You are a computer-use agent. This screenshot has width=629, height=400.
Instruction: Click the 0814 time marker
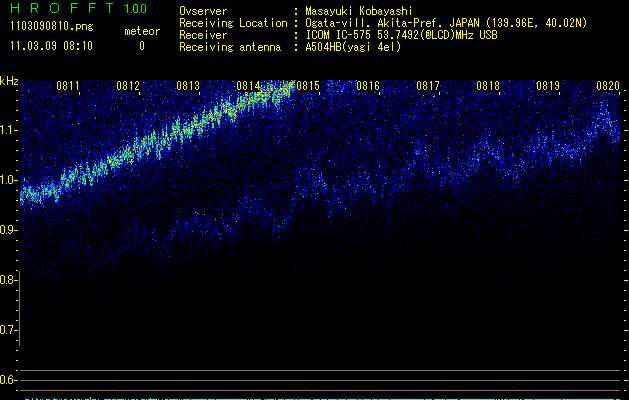(x=248, y=85)
